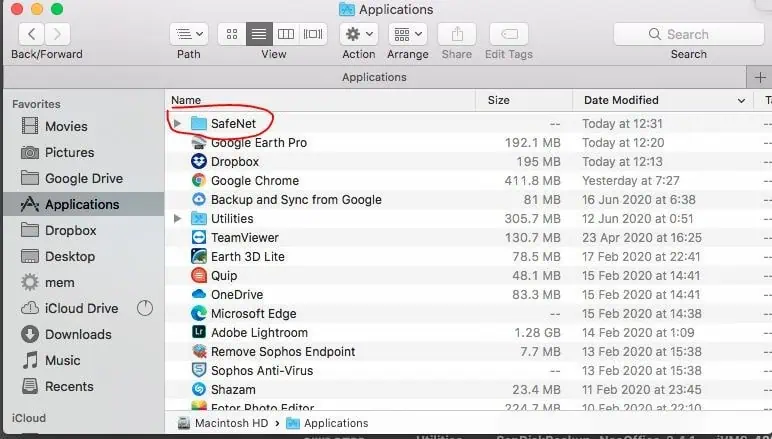
Task: Click Applications in the path bar
Action: point(336,423)
